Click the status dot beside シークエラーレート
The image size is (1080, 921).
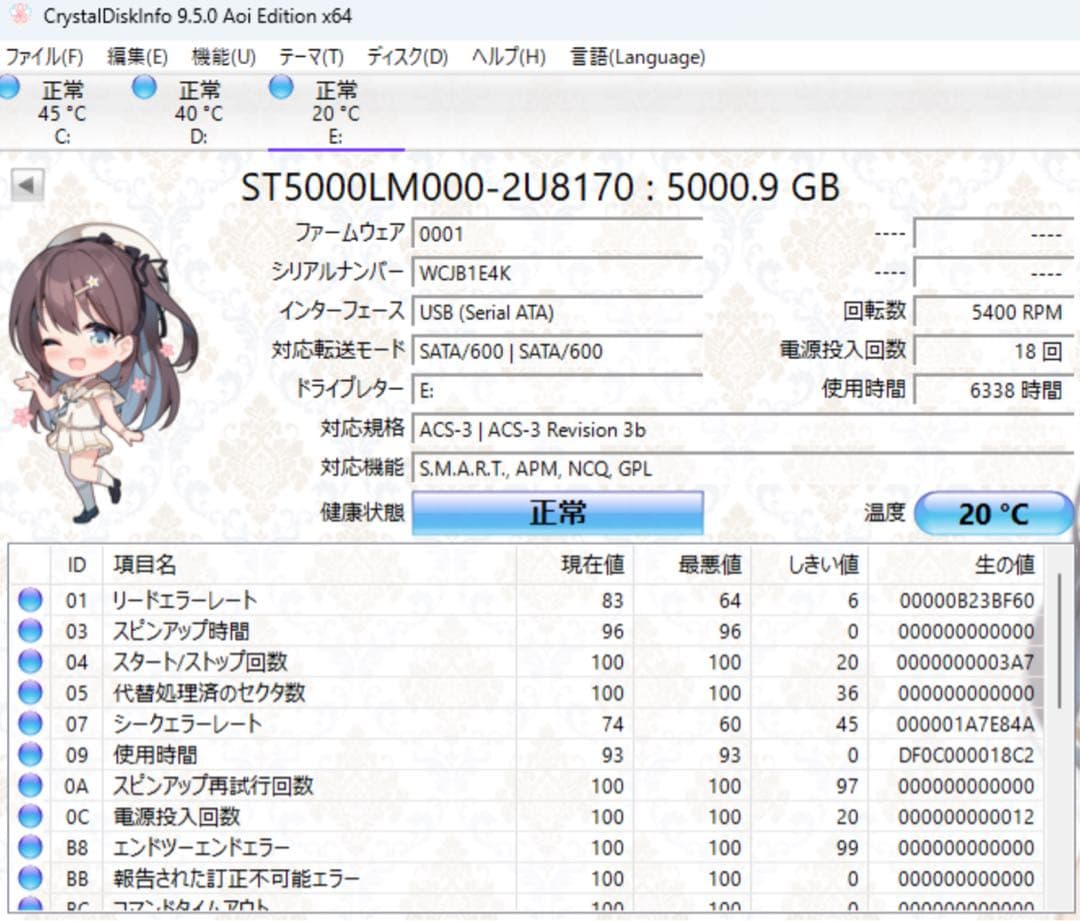click(30, 723)
